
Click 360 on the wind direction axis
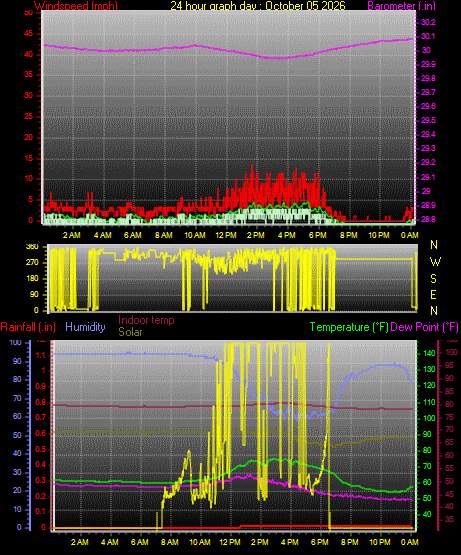coord(32,247)
